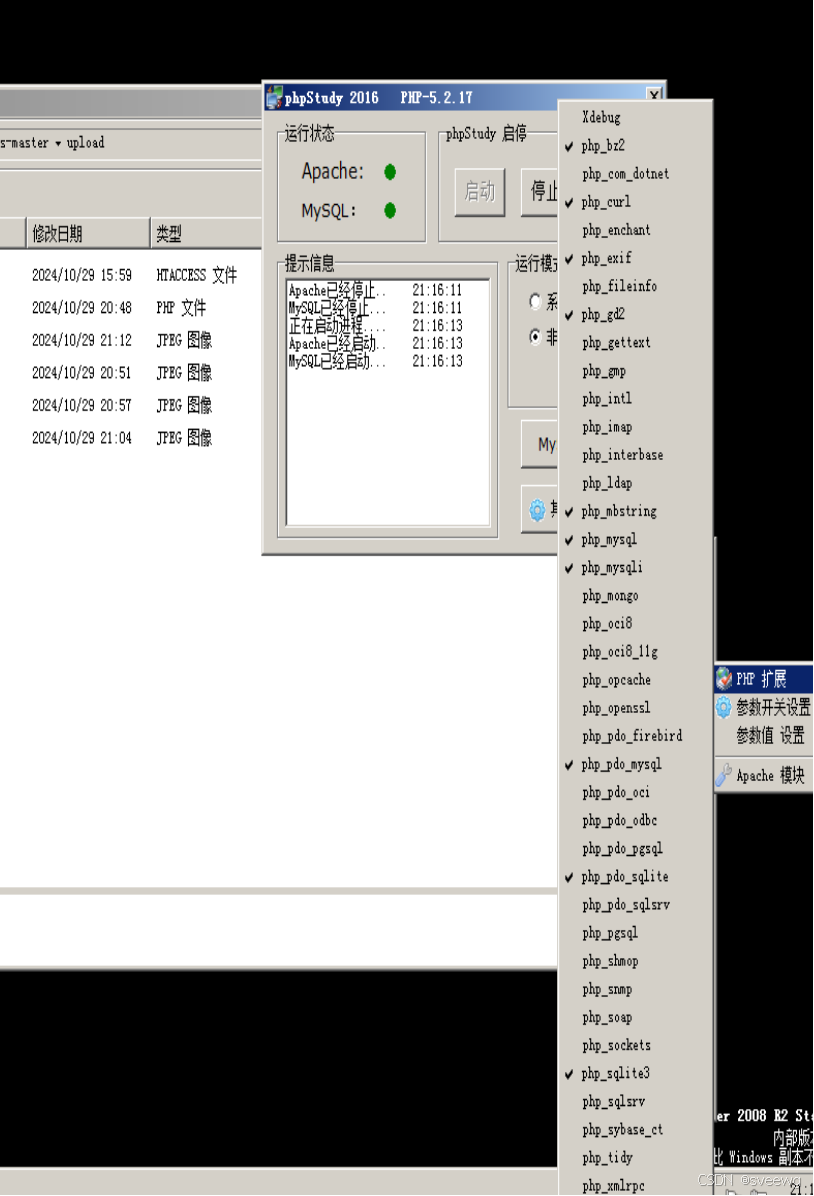814x1196 pixels.
Task: Enable Xdebug in the extensions menu
Action: 636,117
